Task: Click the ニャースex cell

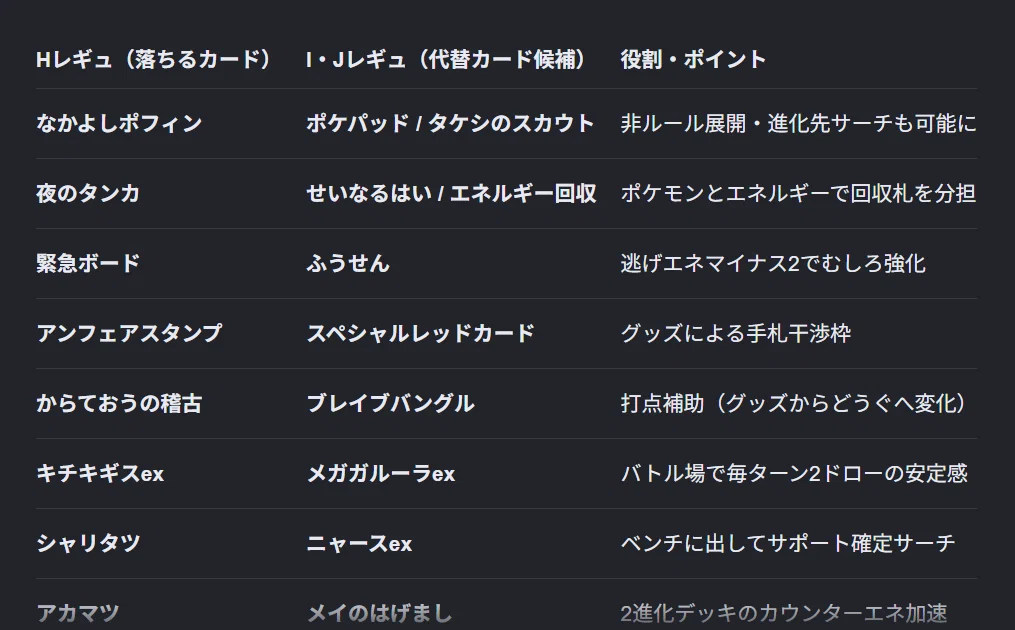Action: pos(359,543)
